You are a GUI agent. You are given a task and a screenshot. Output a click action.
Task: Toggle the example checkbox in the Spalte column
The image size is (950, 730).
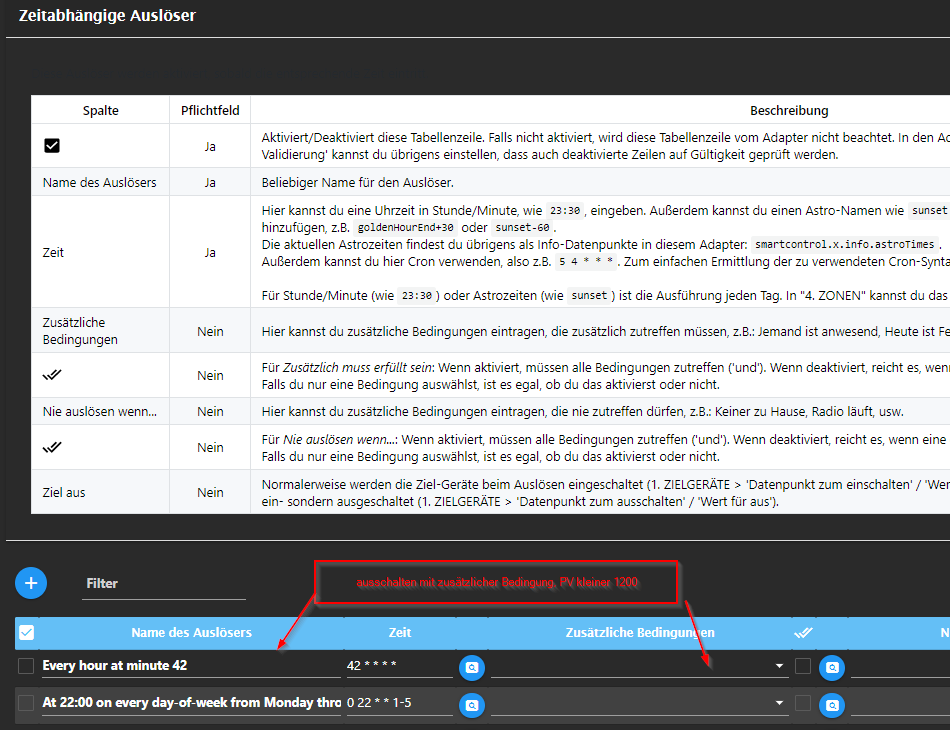pyautogui.click(x=52, y=145)
